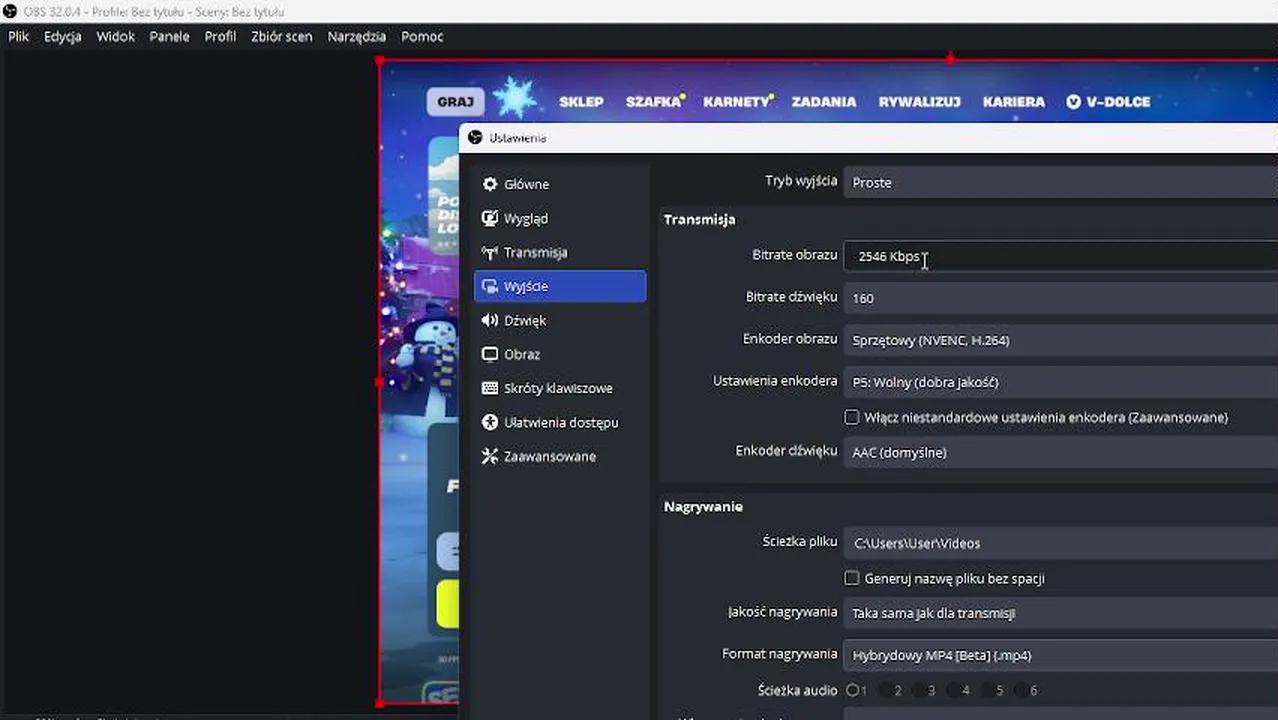Open Ustawienia enkodera dropdown P5 Wolny

click(x=1061, y=382)
